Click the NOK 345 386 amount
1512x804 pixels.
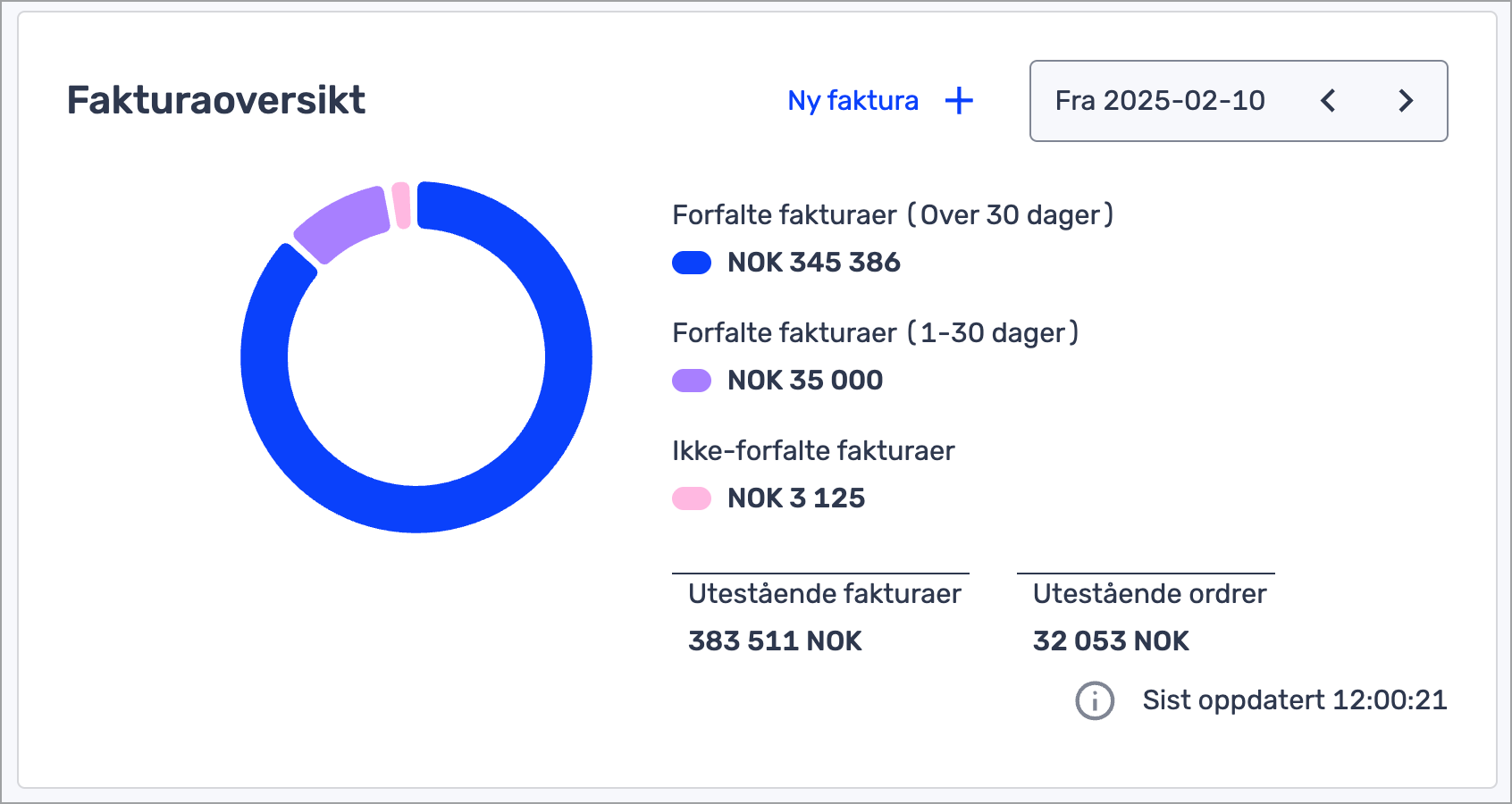(813, 263)
